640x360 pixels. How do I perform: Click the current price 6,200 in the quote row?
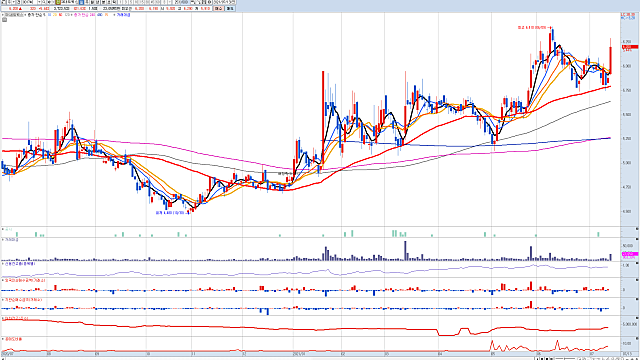(x=13, y=9)
